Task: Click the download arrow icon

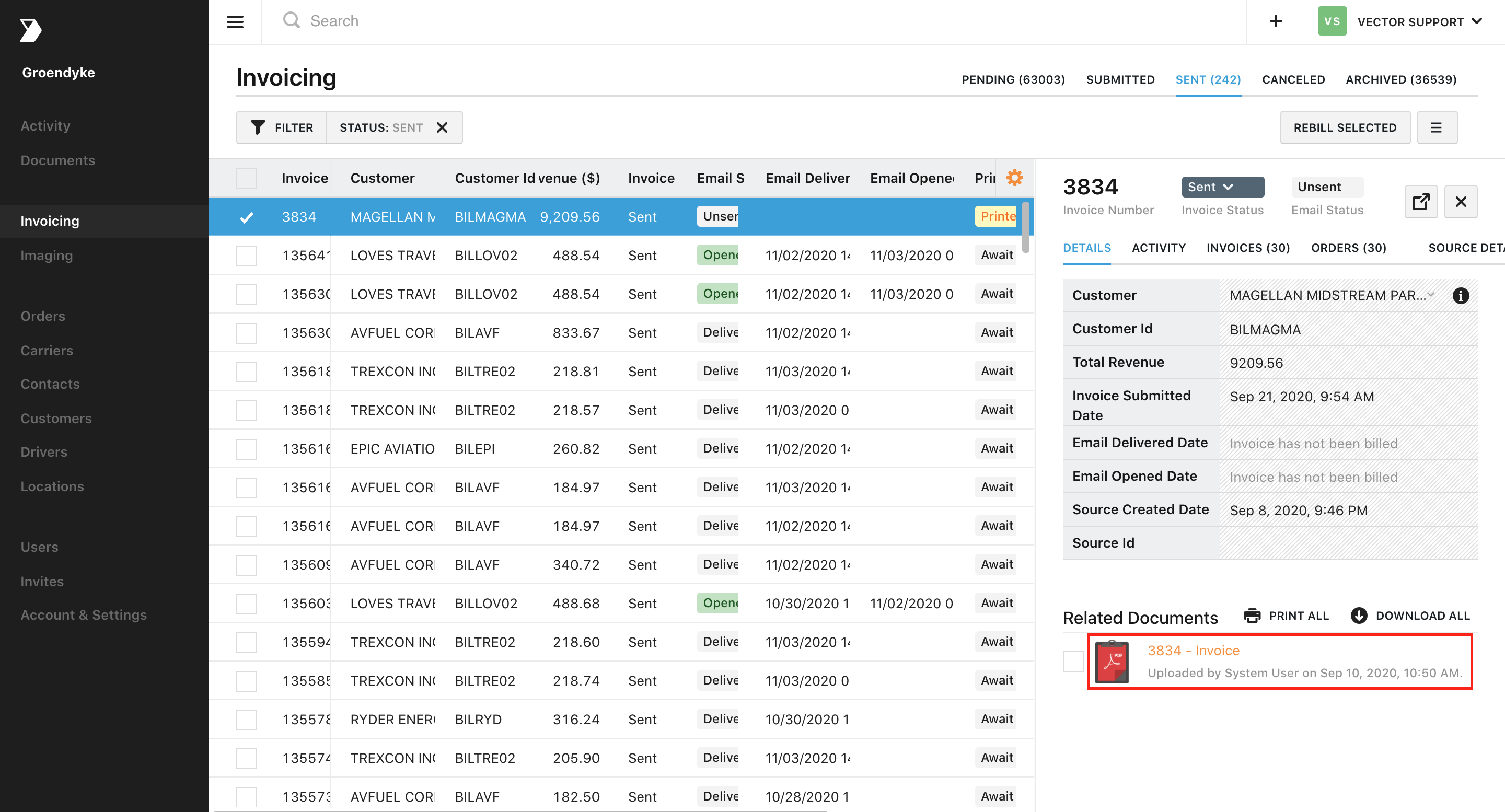Action: 1359,616
